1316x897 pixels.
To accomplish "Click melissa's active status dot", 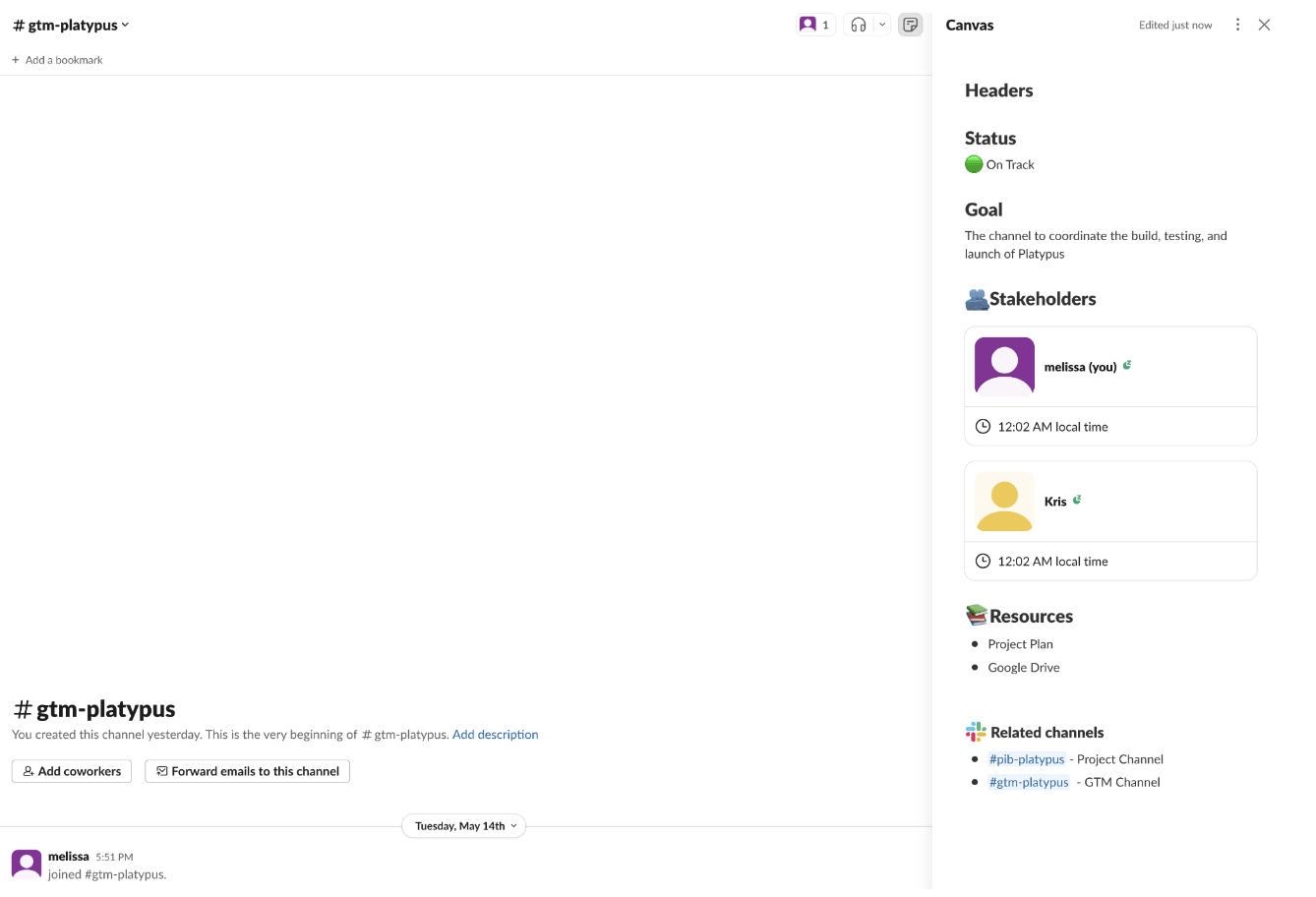I will [x=1126, y=365].
